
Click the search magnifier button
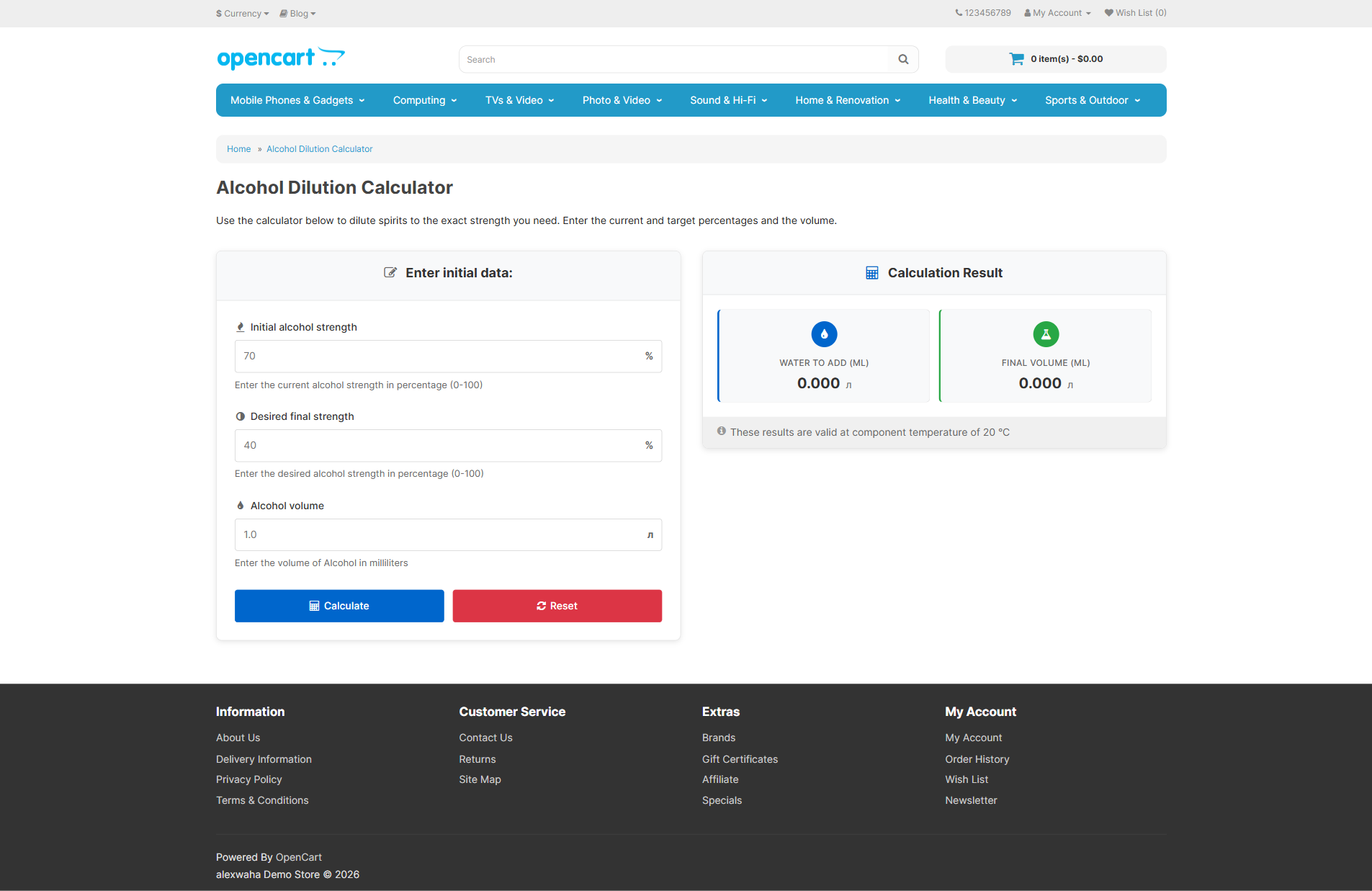tap(903, 59)
